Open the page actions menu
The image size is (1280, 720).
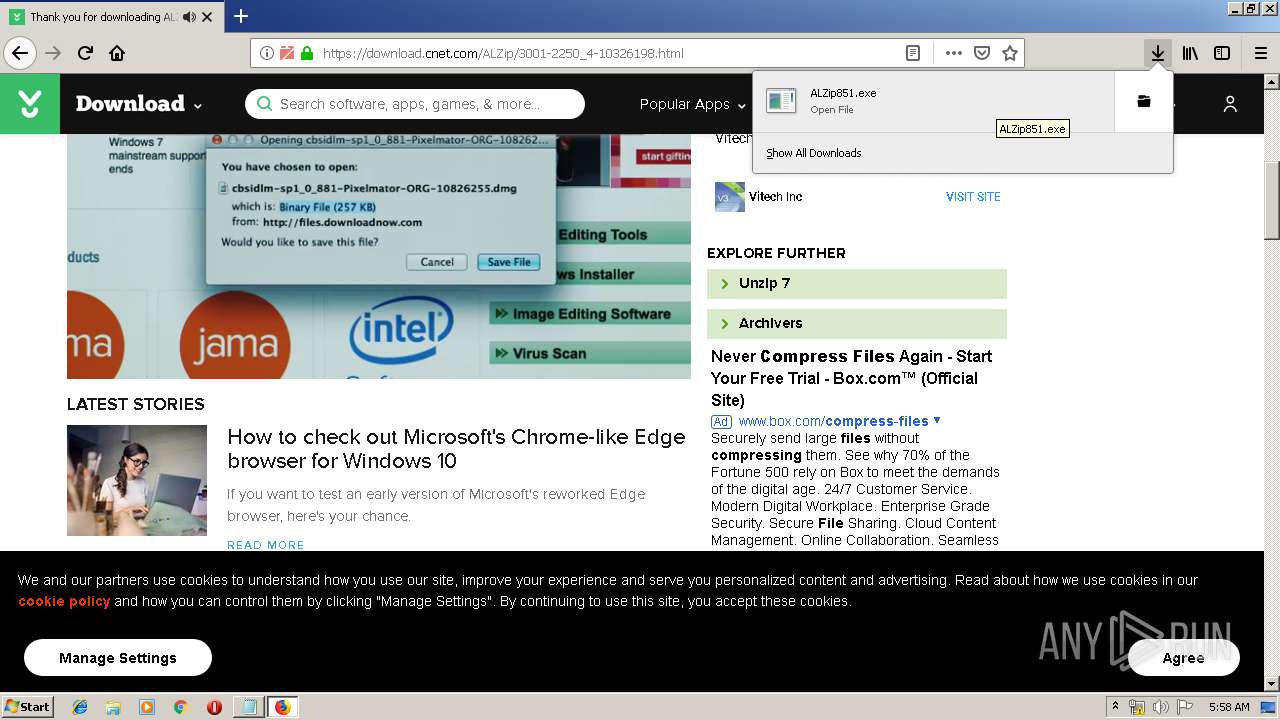point(954,53)
